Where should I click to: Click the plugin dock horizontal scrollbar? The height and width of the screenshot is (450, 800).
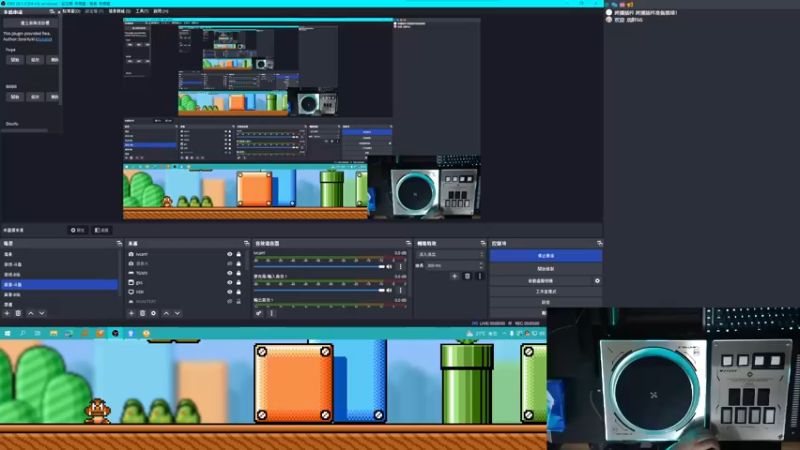[24, 131]
